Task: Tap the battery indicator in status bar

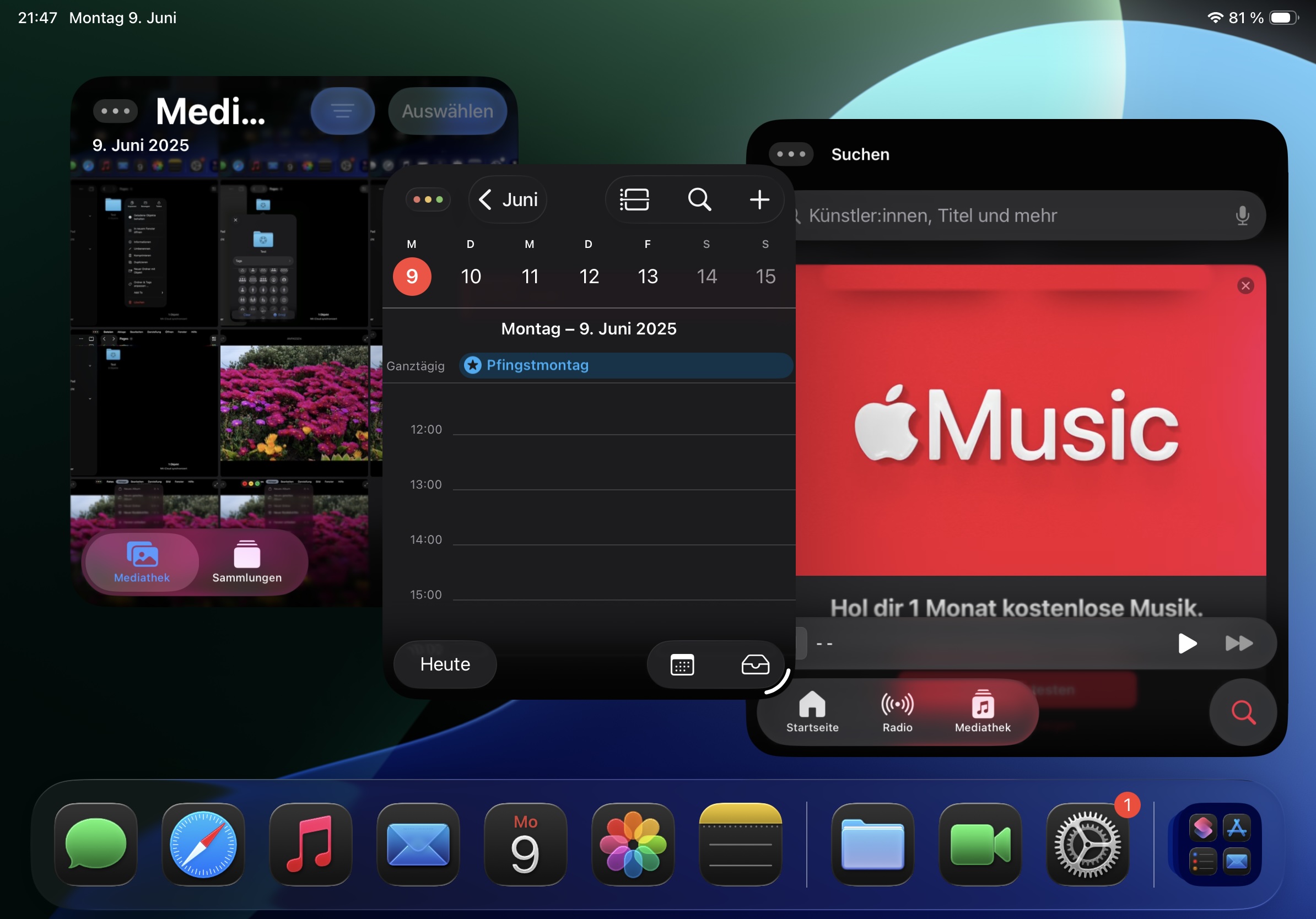Action: (1283, 17)
